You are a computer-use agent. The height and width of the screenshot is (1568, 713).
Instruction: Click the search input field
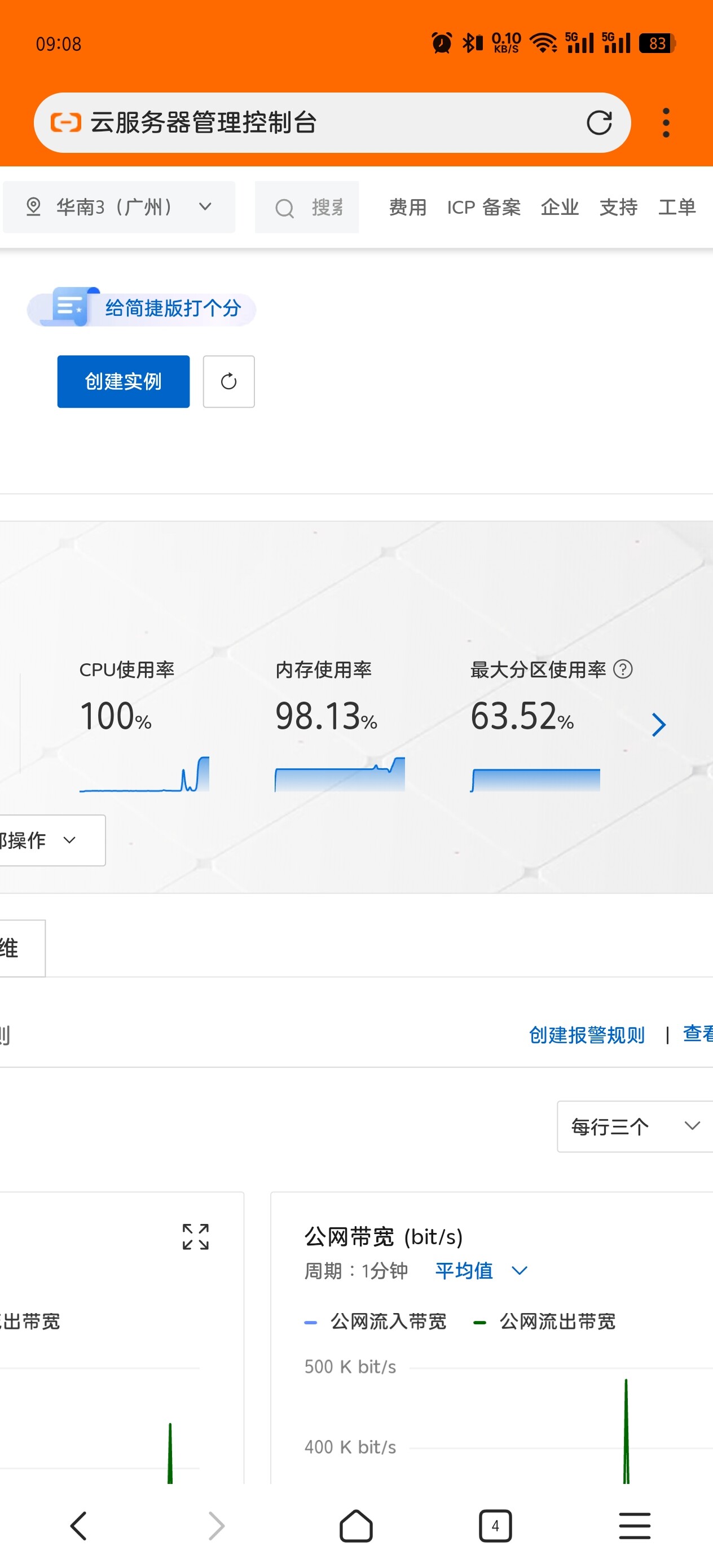pyautogui.click(x=307, y=208)
